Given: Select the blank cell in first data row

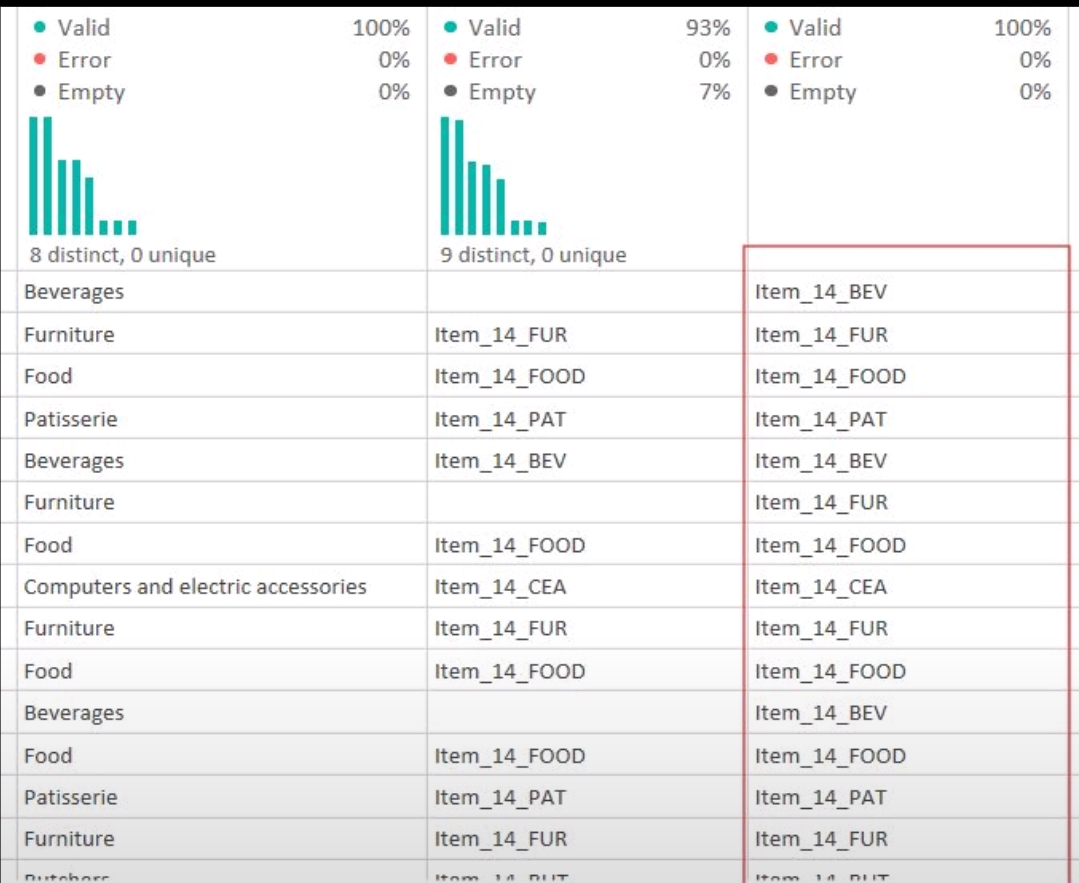Looking at the screenshot, I should click(587, 292).
